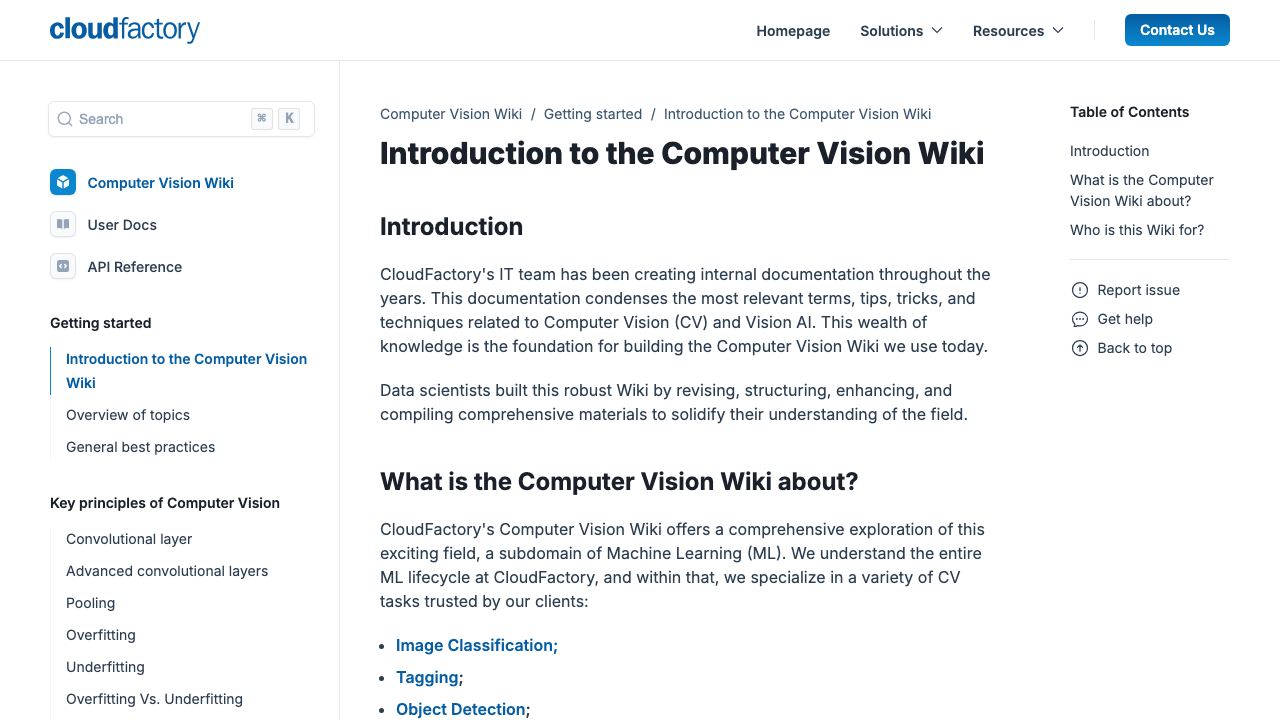
Task: Click the Report issue alert icon
Action: point(1080,290)
